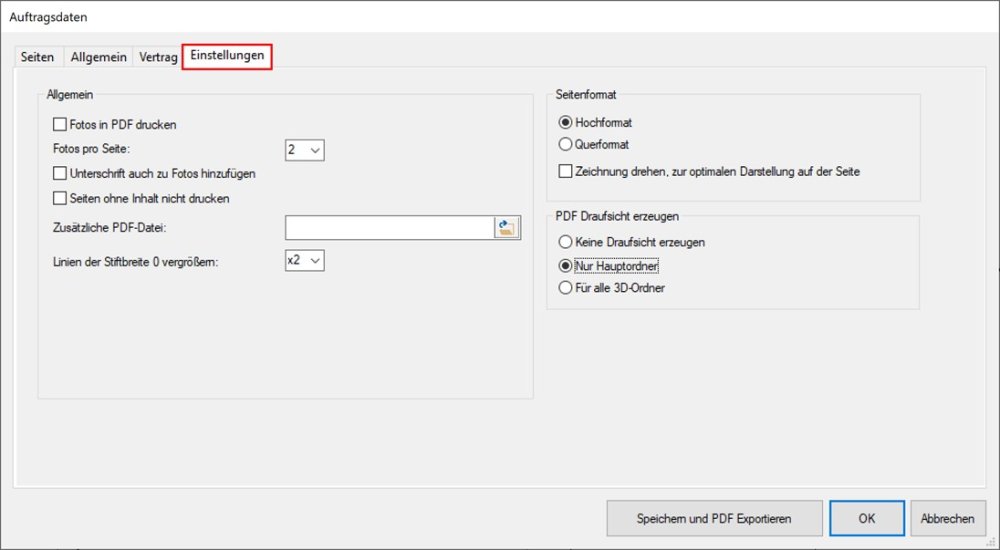Go to the Vertrag tab

158,58
